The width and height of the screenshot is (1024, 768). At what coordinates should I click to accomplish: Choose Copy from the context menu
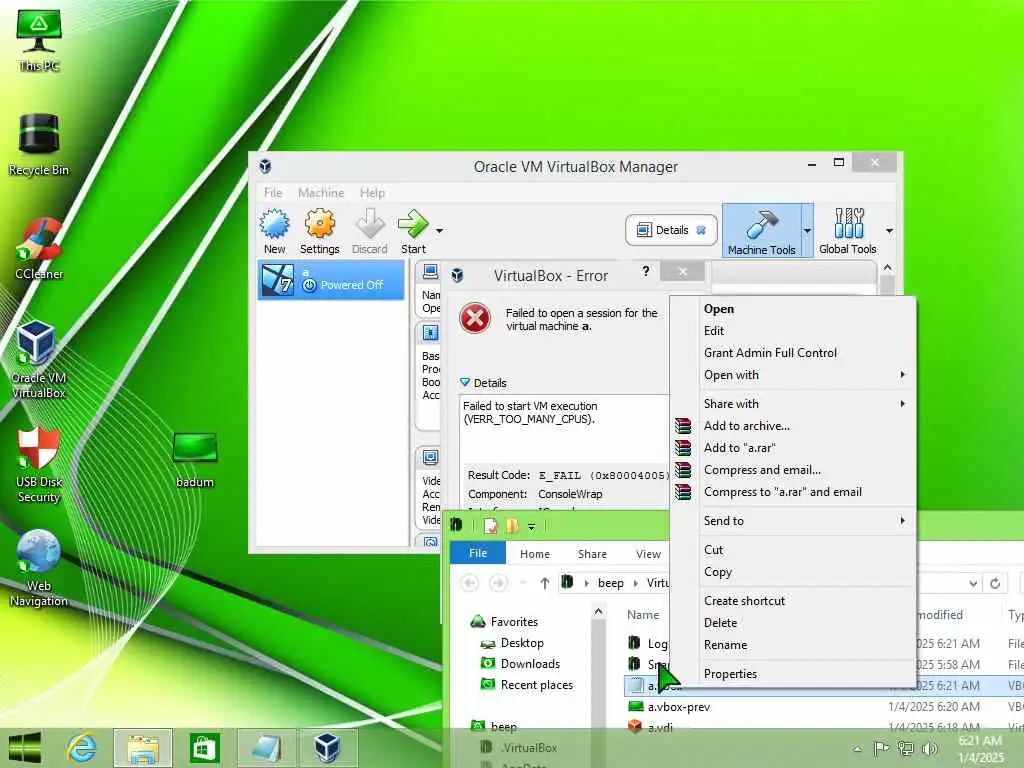pos(794,572)
